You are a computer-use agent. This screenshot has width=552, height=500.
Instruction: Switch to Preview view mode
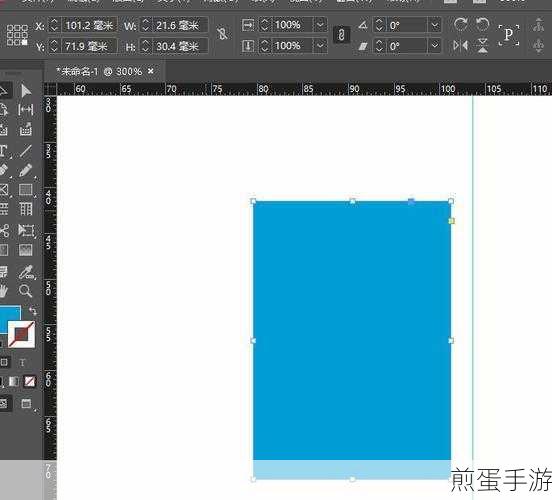[26, 404]
